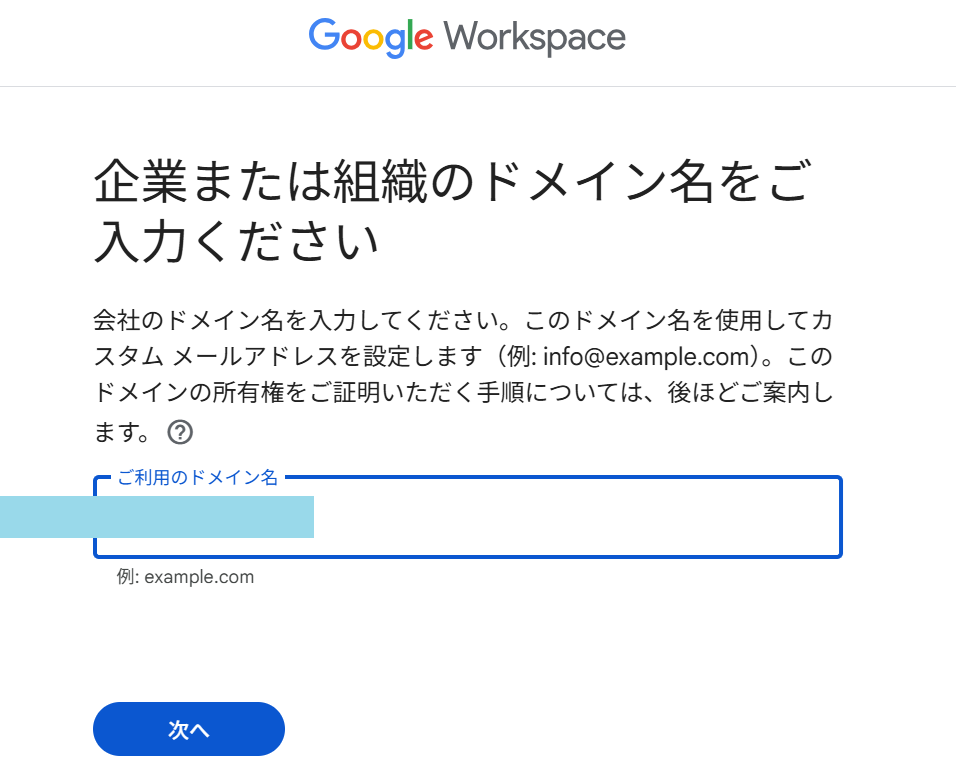
Task: Click the ご利用のドメイン名 floating field label
Action: (197, 478)
